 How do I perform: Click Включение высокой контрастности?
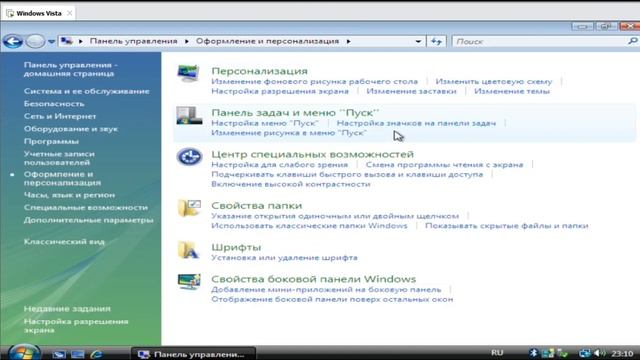tap(291, 184)
